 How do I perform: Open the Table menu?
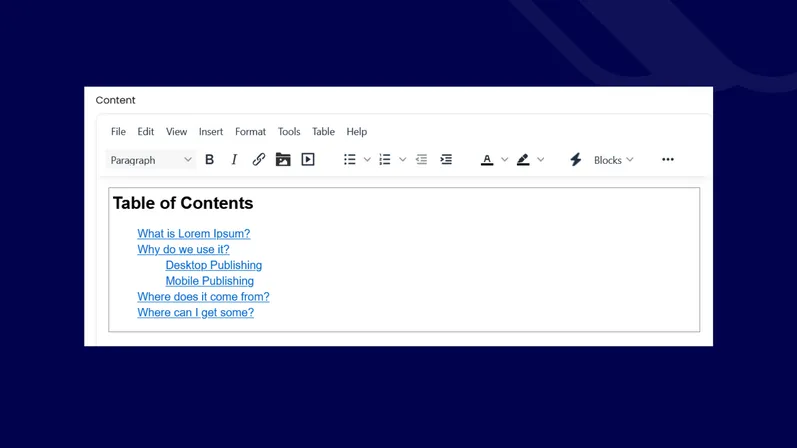pos(323,132)
